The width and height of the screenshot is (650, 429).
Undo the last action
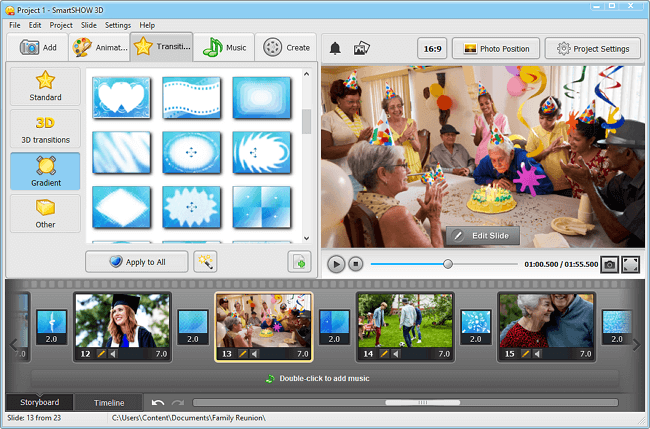click(x=158, y=402)
